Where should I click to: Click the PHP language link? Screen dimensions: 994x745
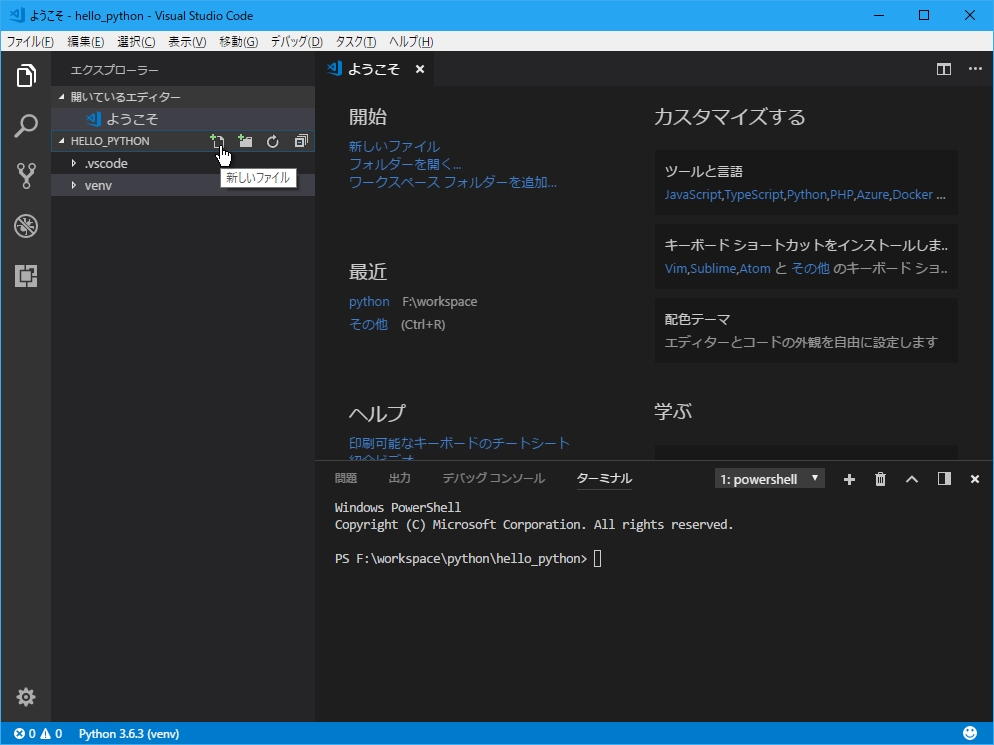841,195
